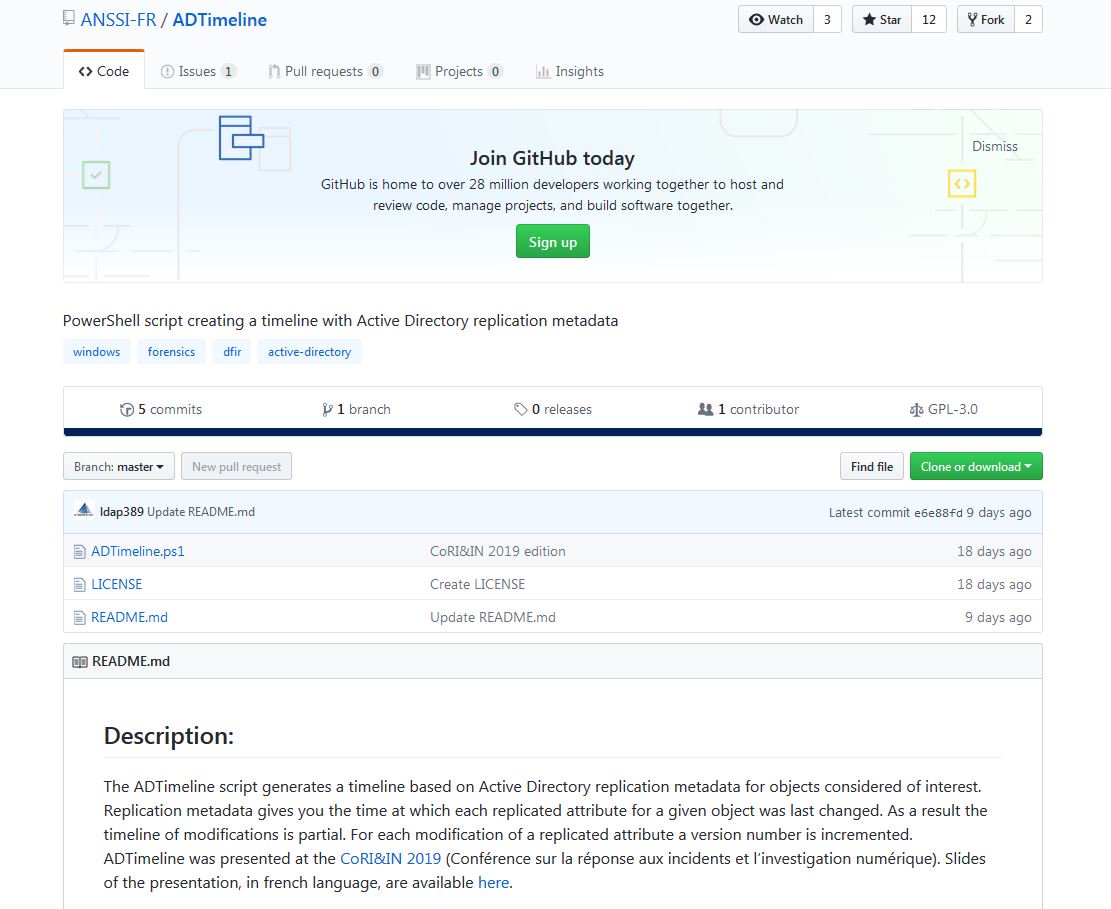This screenshot has width=1111, height=909.
Task: Click the file icon beside README.md row
Action: 79,617
